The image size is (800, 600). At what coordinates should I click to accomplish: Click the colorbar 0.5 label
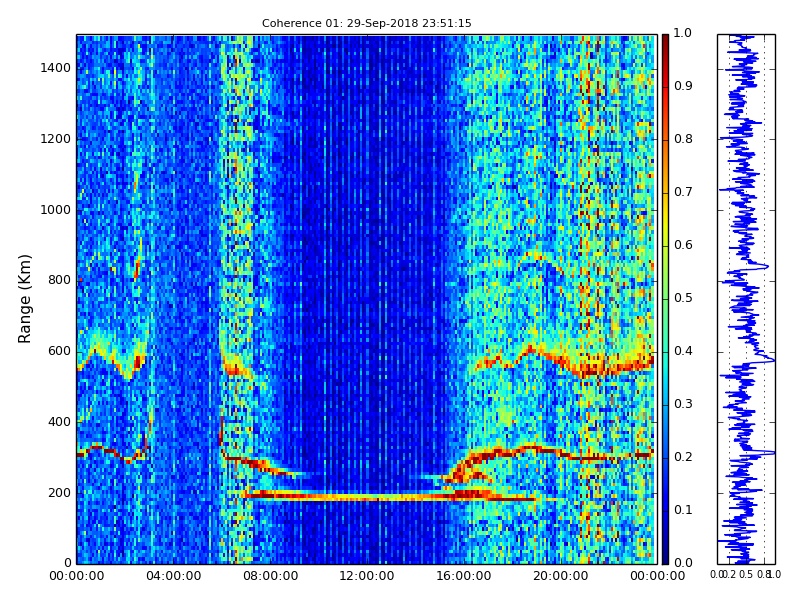point(683,298)
